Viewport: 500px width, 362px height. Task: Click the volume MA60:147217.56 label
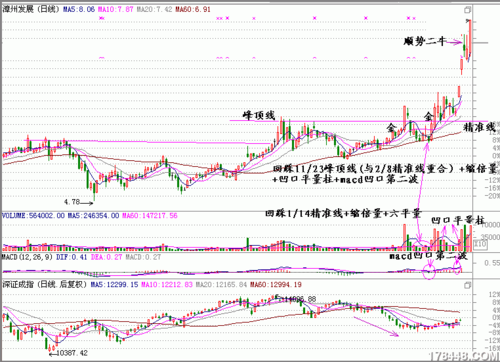click(x=150, y=216)
